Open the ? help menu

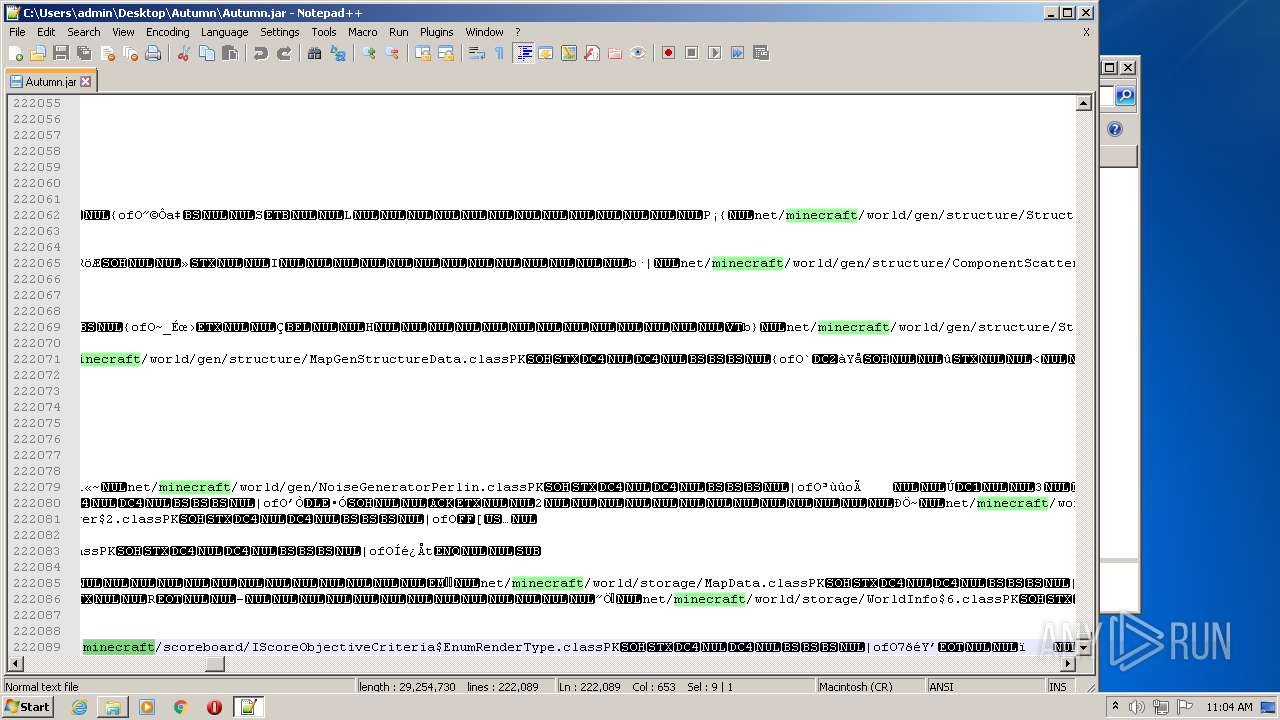coord(518,32)
